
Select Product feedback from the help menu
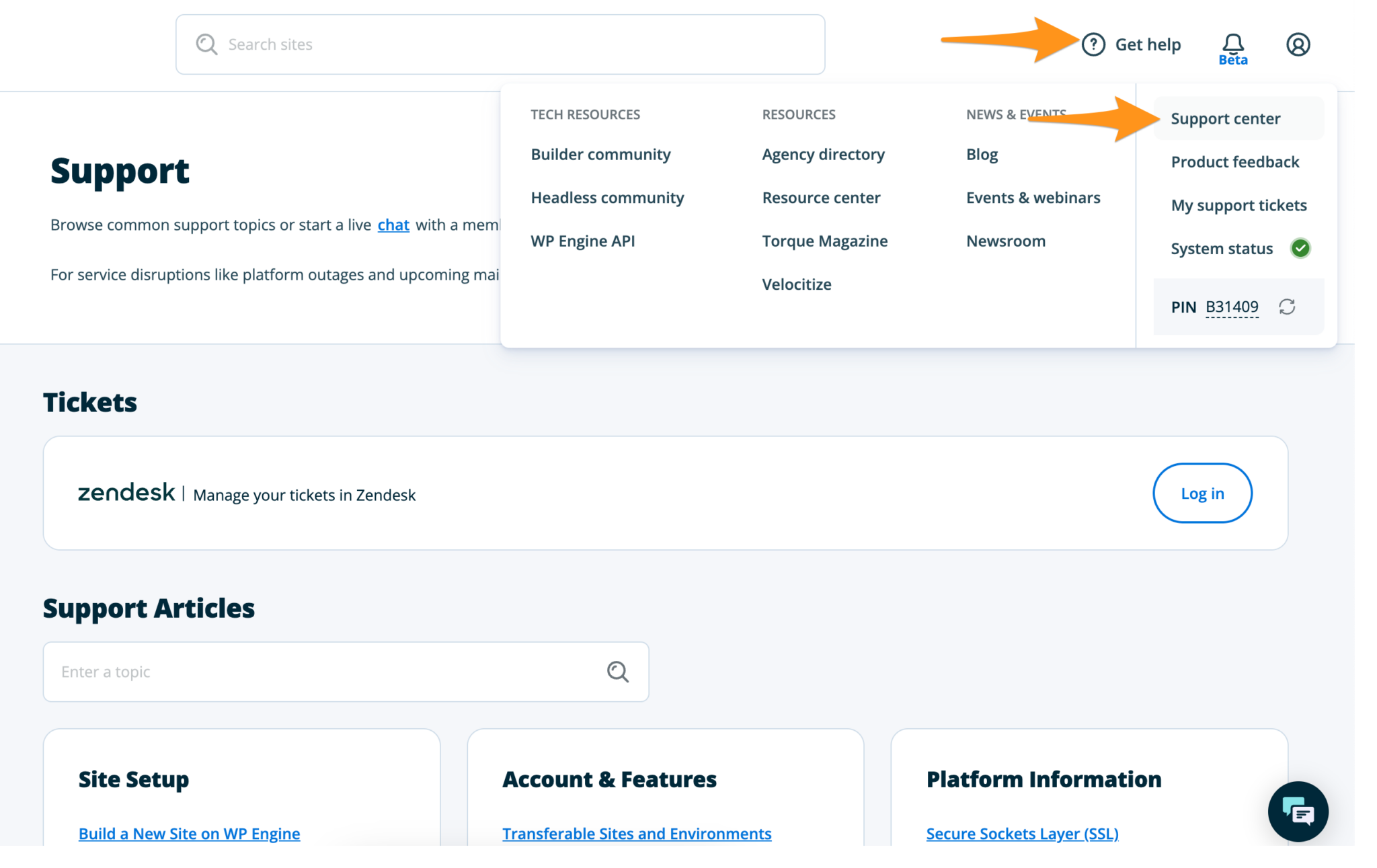tap(1235, 161)
